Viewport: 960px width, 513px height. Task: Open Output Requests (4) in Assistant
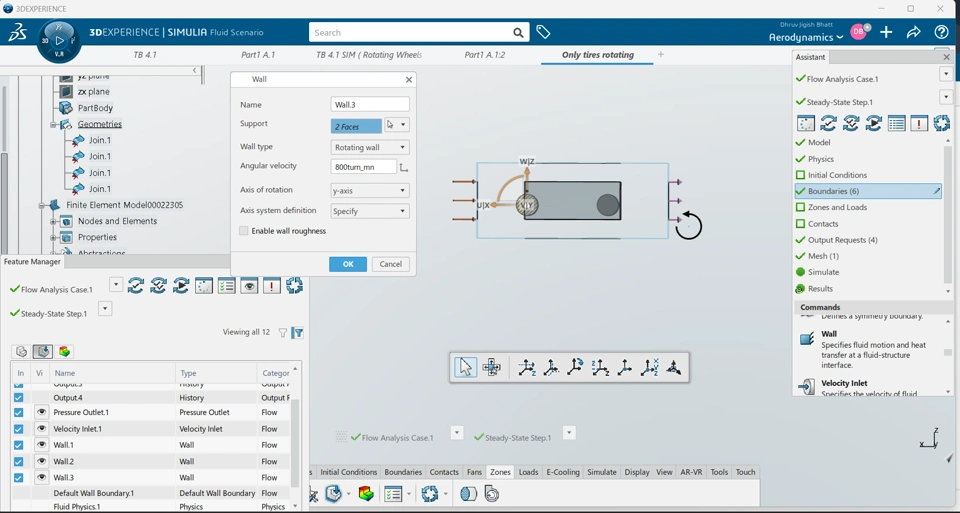(x=842, y=240)
